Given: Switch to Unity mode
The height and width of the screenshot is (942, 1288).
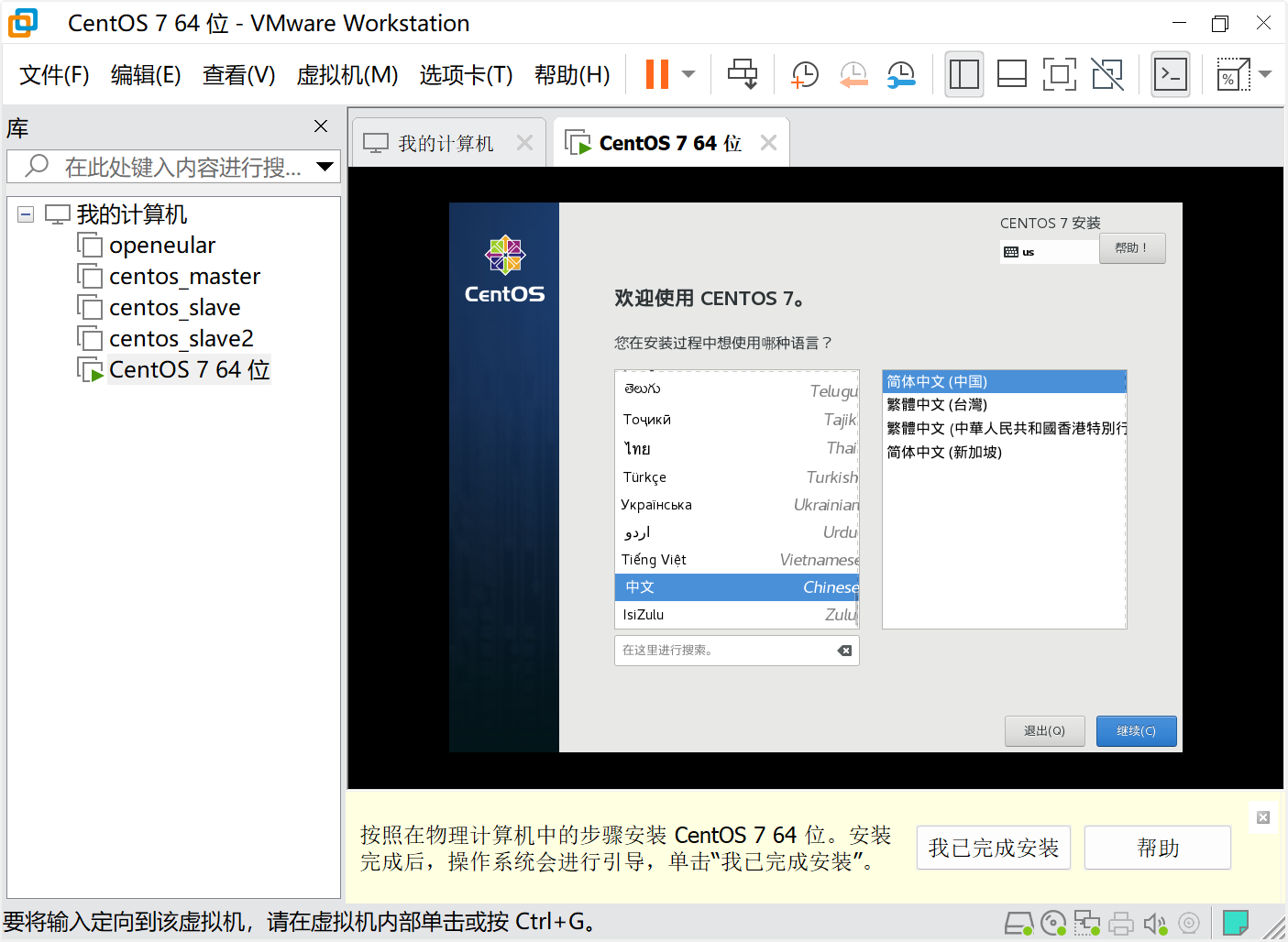Looking at the screenshot, I should [1107, 74].
